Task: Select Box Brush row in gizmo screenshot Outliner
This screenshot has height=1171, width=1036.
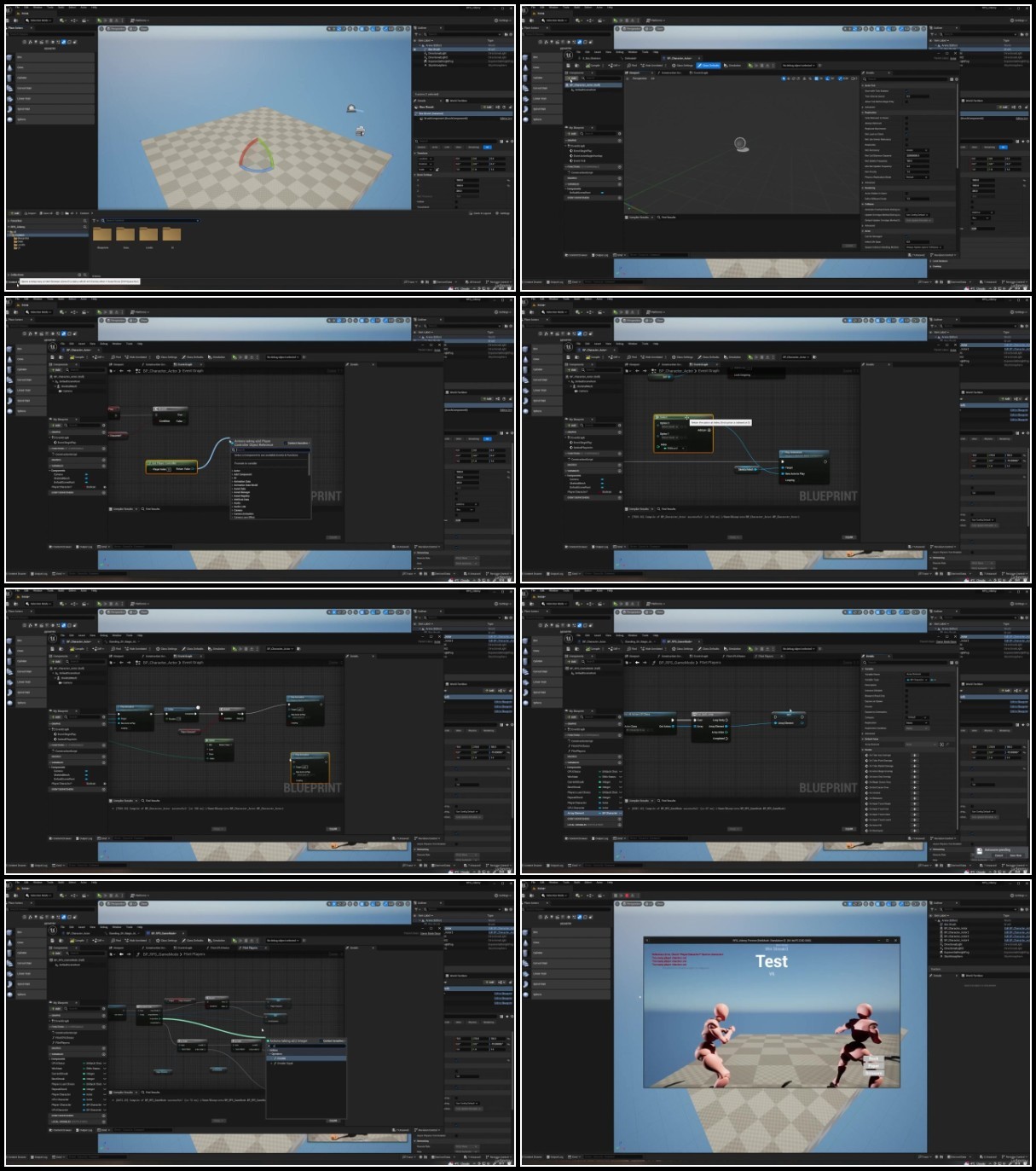Action: [463, 49]
